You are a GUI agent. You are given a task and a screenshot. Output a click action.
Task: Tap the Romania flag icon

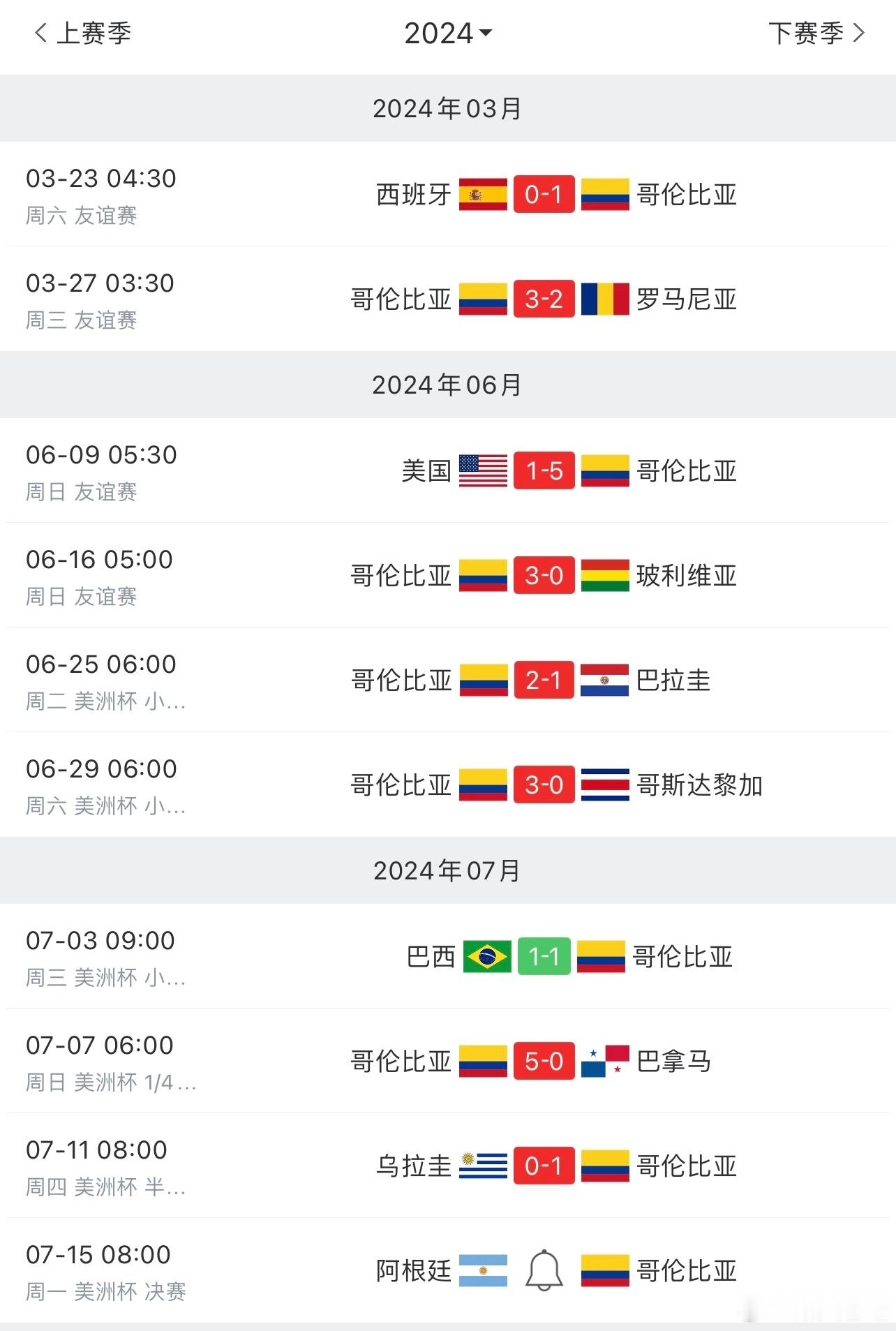605,299
